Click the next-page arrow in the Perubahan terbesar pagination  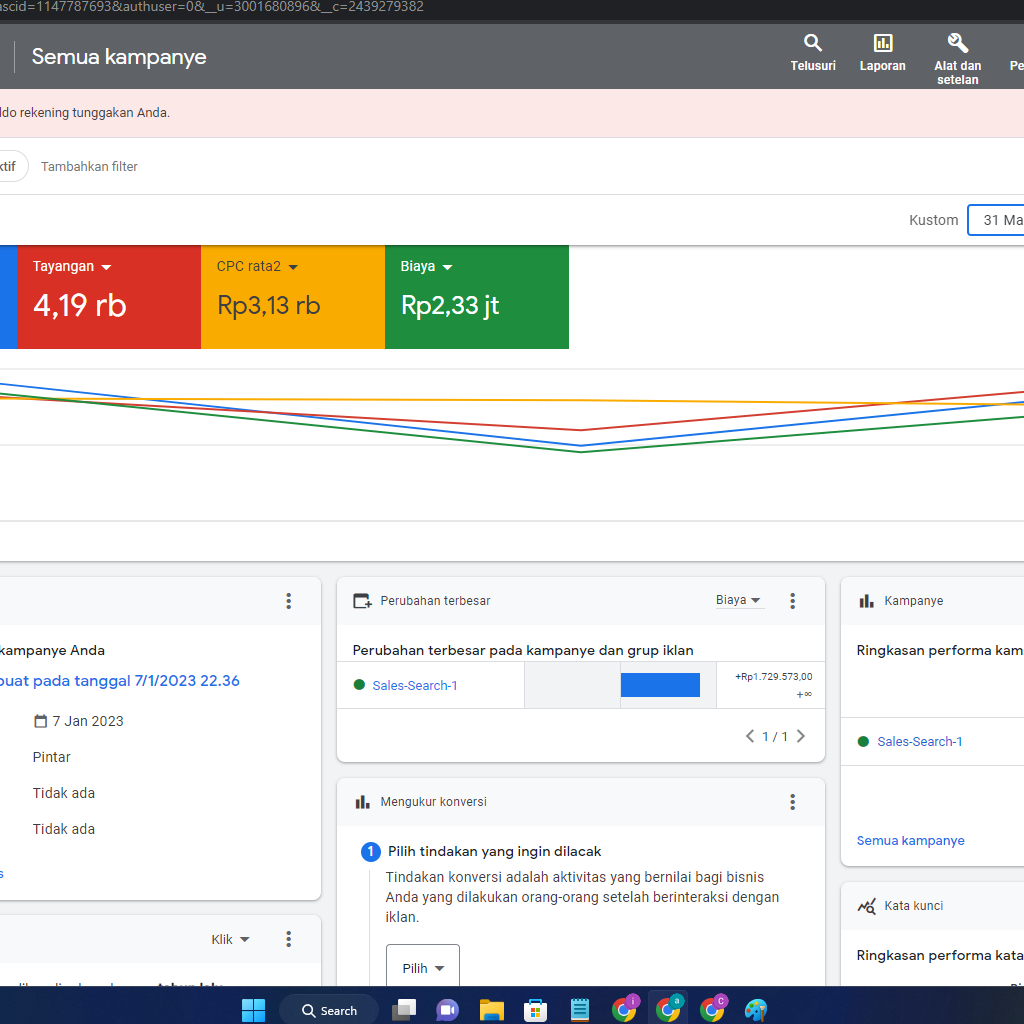tap(800, 736)
